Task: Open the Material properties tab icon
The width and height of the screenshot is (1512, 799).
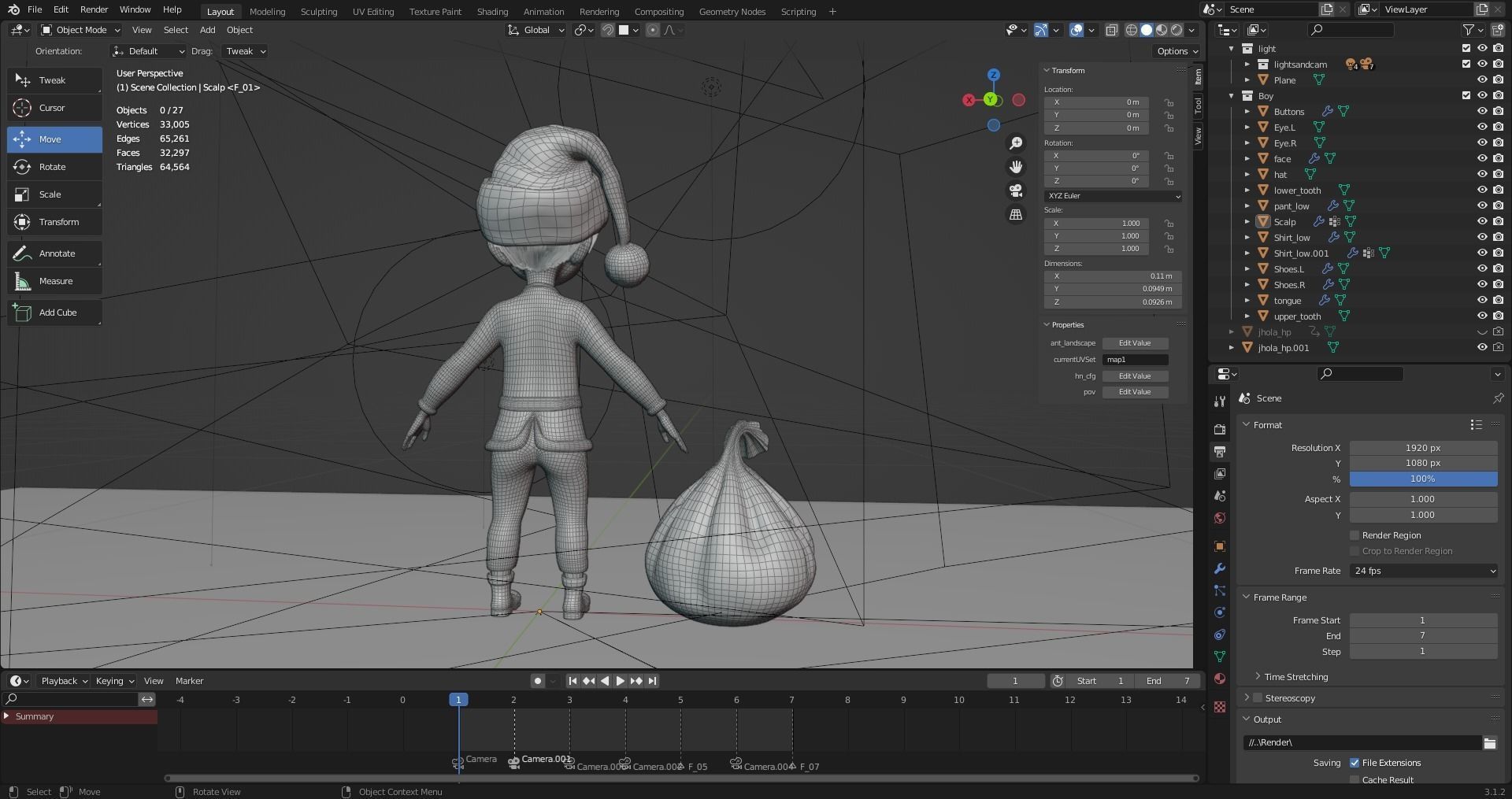Action: [x=1220, y=679]
